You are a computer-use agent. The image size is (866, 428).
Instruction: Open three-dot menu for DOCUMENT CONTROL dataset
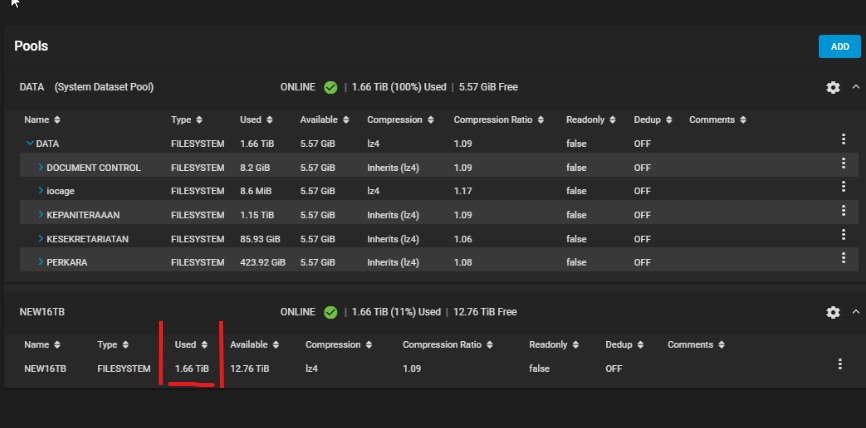[843, 164]
